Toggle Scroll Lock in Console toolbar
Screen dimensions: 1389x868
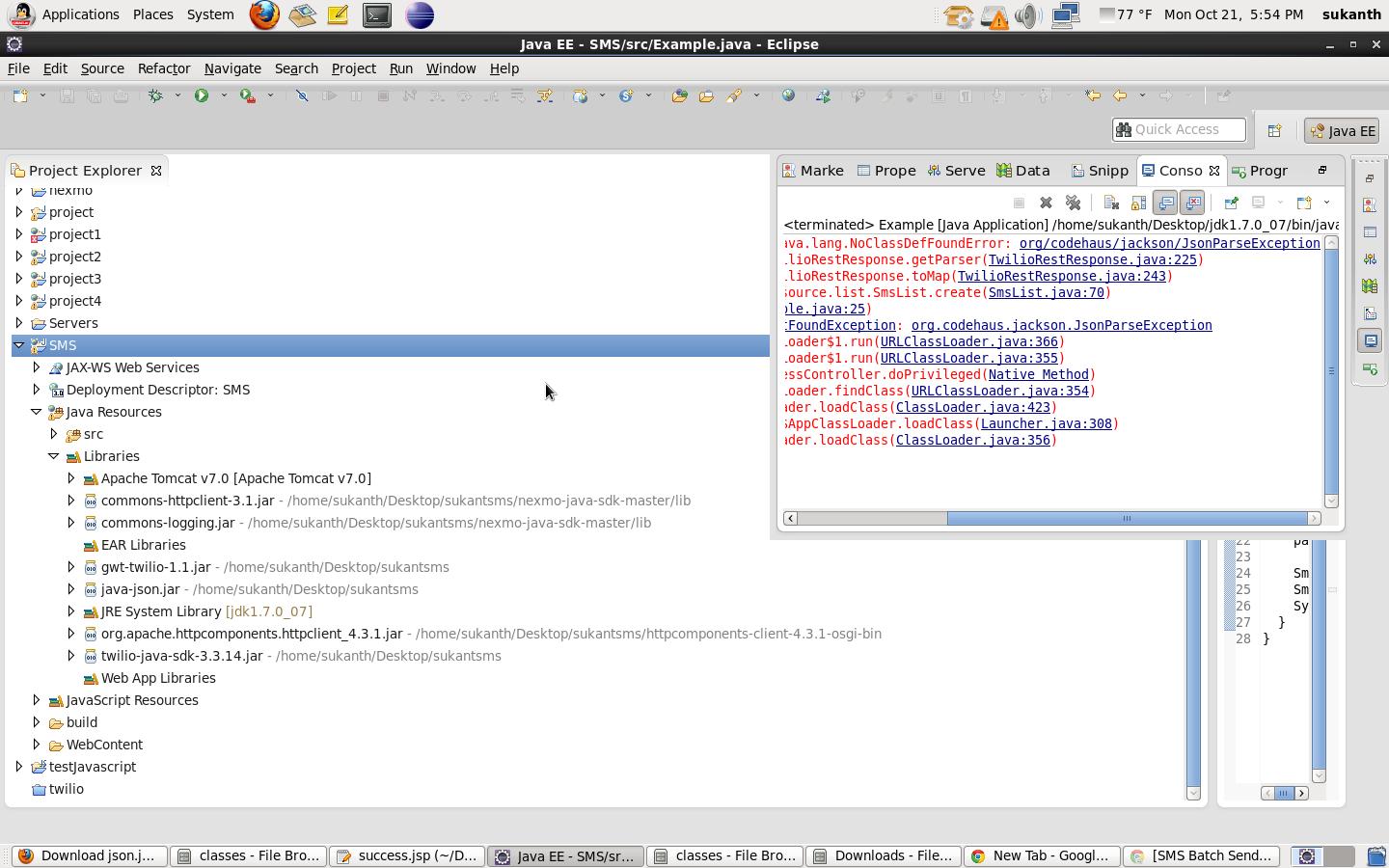click(1138, 203)
